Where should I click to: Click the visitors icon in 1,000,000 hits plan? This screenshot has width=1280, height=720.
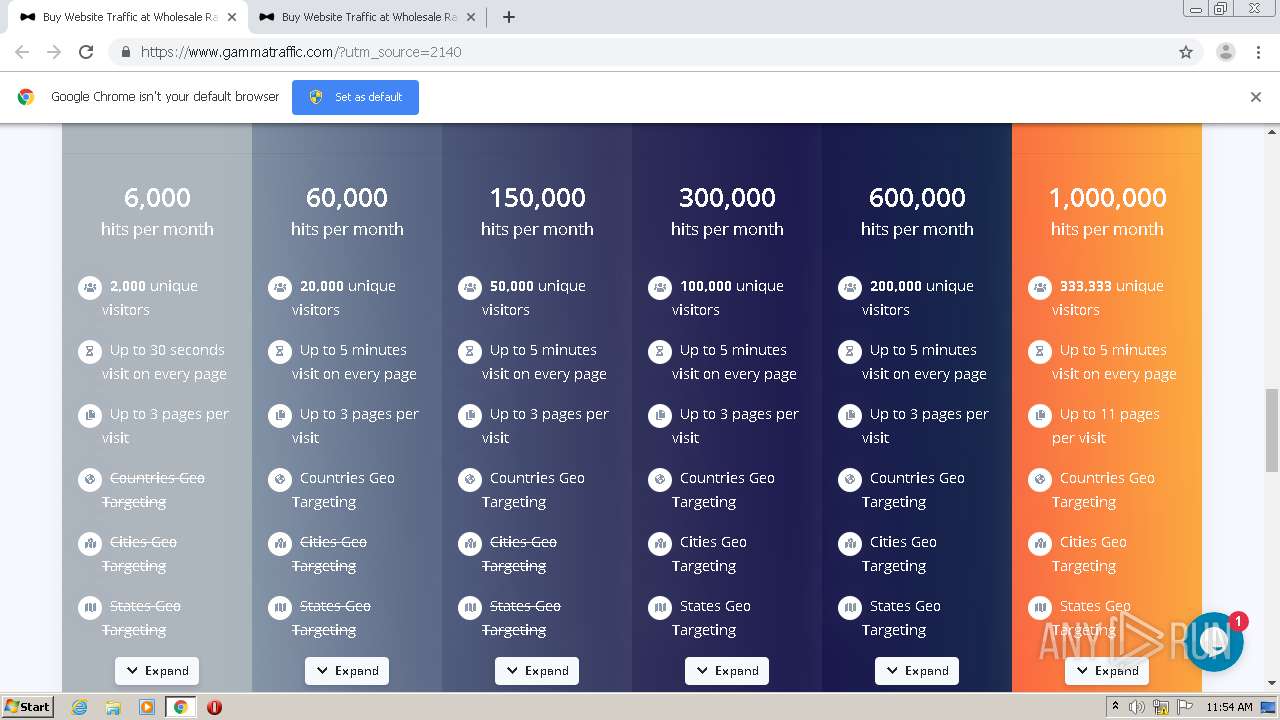[x=1040, y=287]
